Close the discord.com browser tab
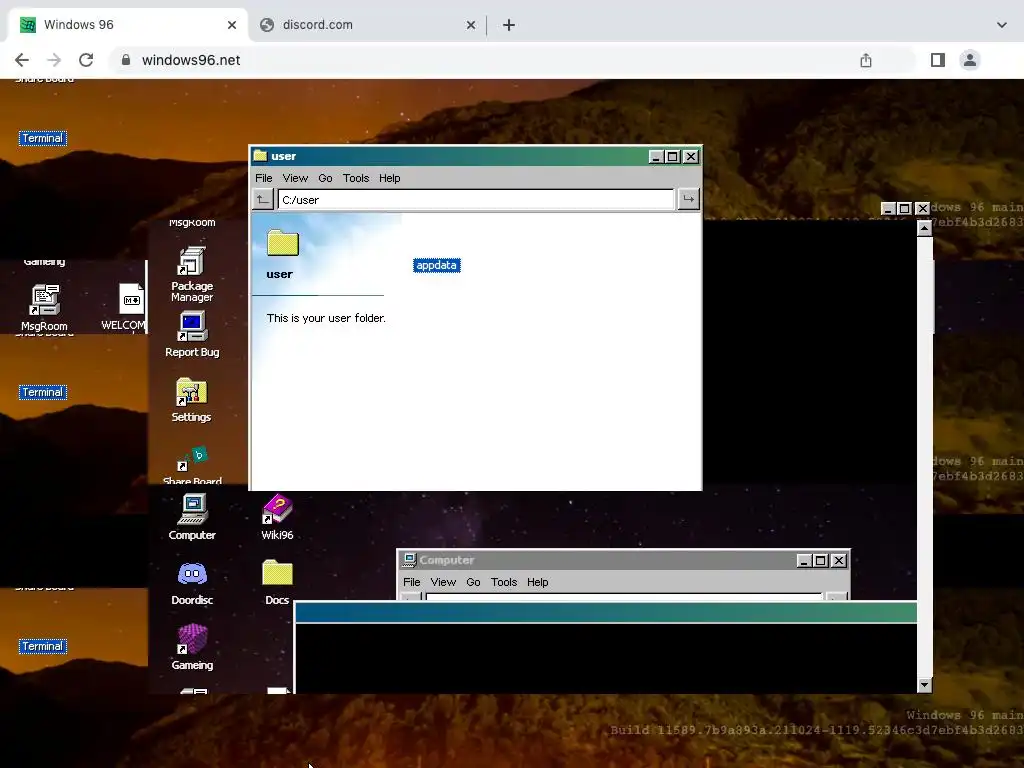Image resolution: width=1024 pixels, height=768 pixels. [x=471, y=25]
